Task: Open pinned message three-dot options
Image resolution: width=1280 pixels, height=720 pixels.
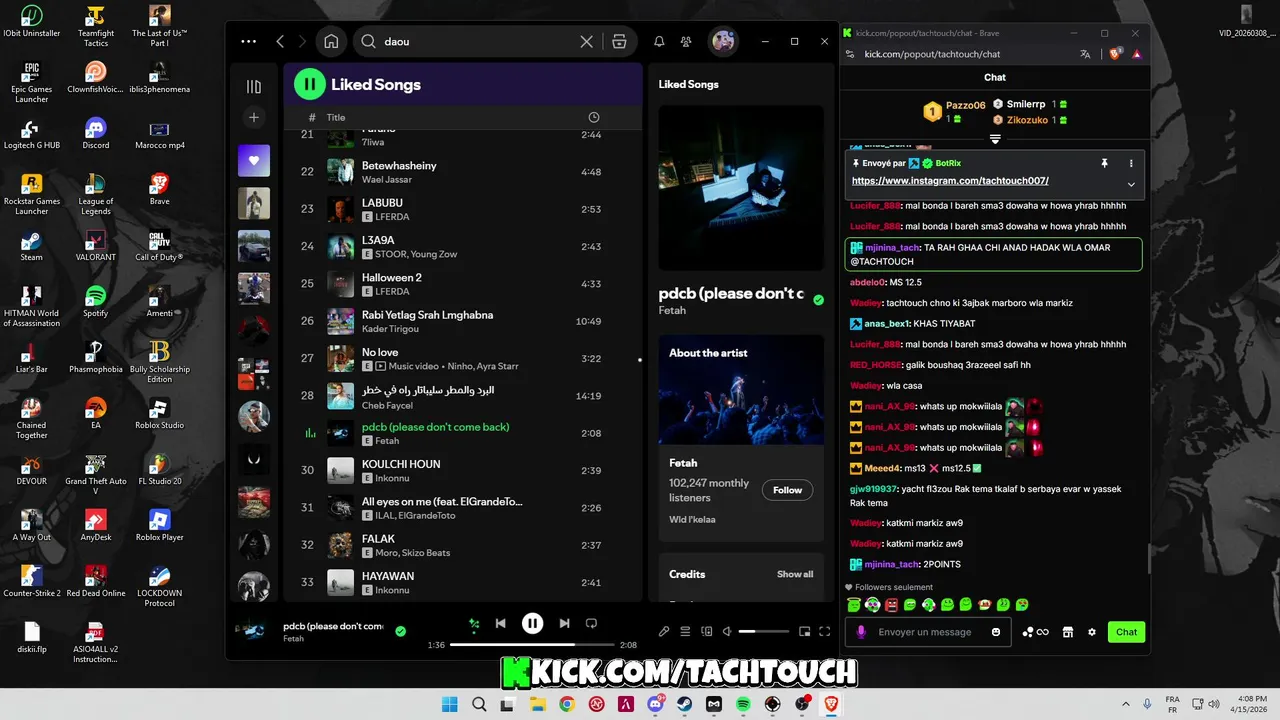Action: click(x=1131, y=163)
